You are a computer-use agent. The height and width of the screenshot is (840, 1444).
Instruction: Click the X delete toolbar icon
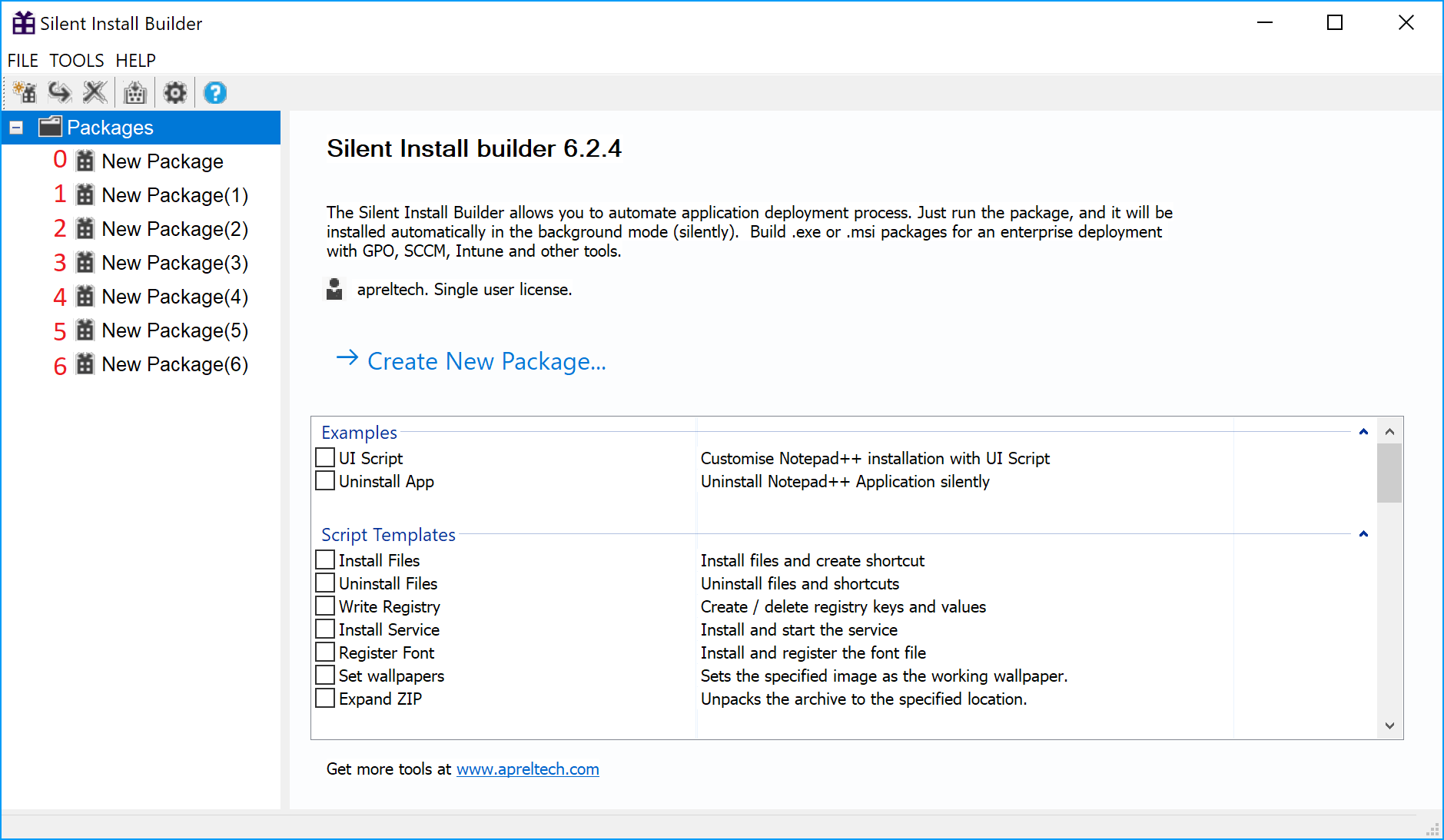(x=95, y=93)
